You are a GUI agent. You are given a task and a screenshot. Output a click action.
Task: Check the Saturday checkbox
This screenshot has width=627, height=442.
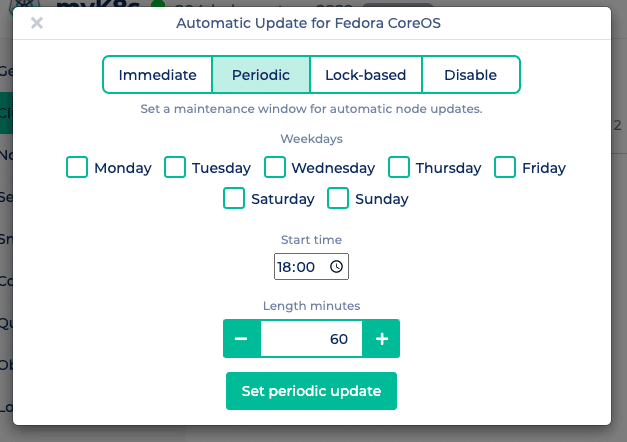click(x=234, y=198)
